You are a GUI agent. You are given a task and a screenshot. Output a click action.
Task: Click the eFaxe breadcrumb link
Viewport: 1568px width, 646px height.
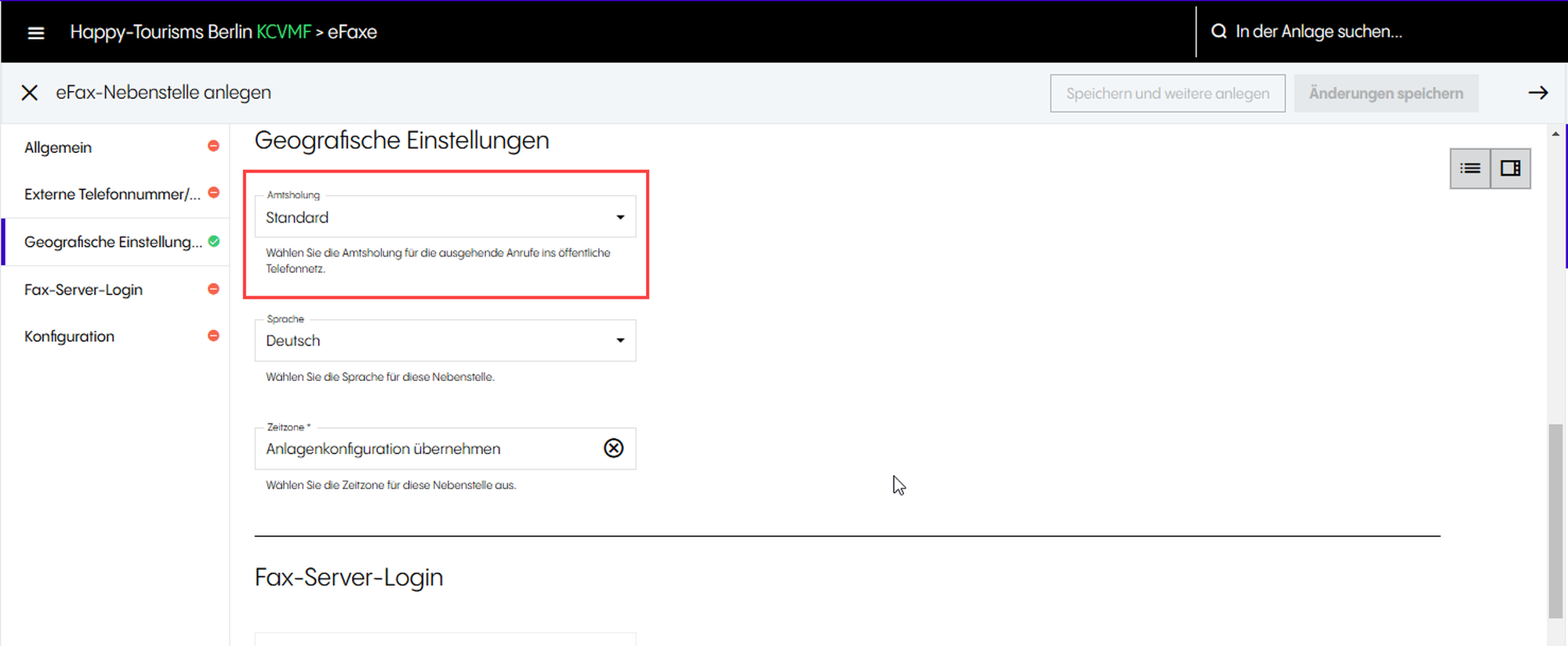[352, 32]
